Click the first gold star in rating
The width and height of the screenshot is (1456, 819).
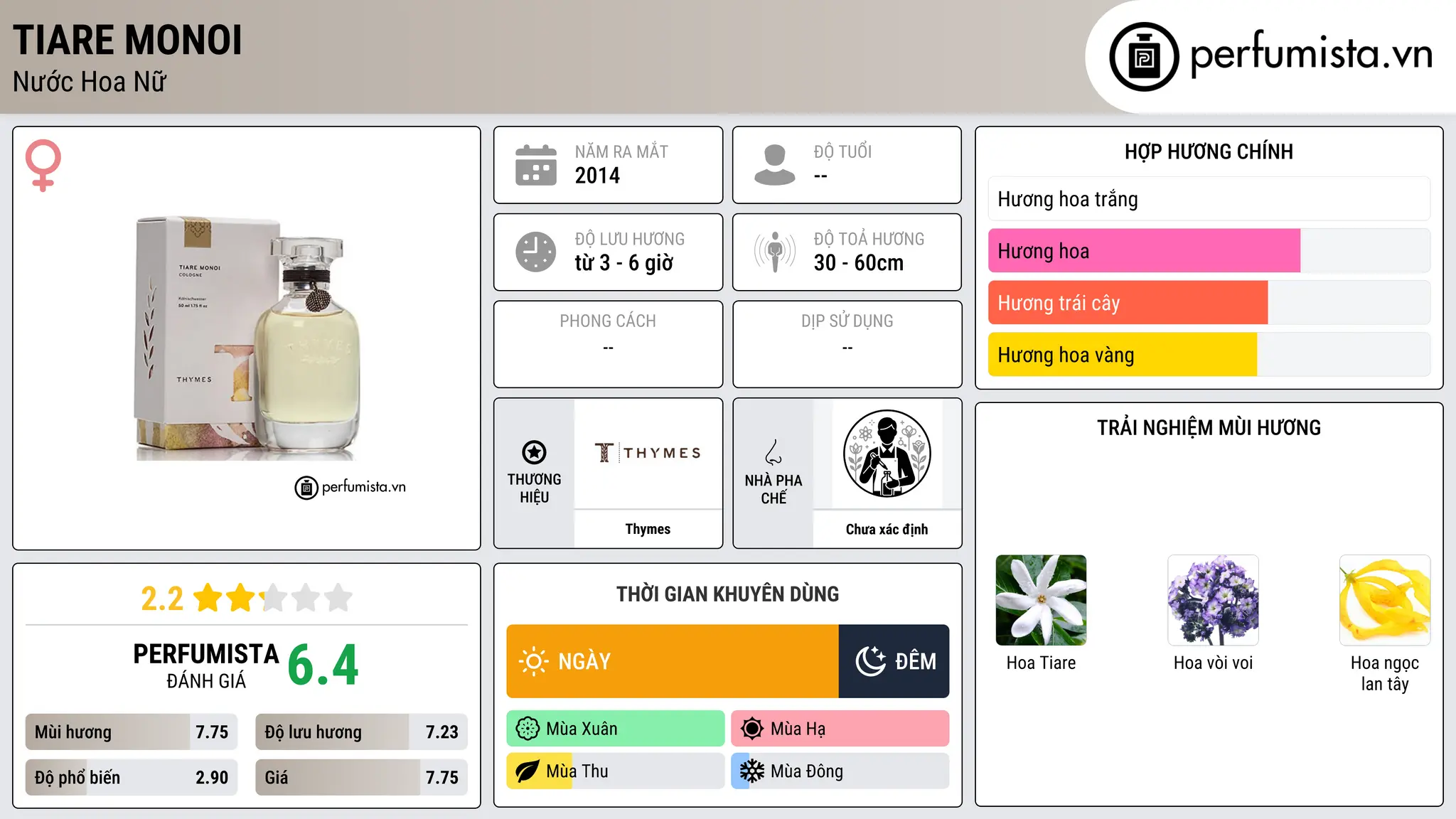[208, 598]
